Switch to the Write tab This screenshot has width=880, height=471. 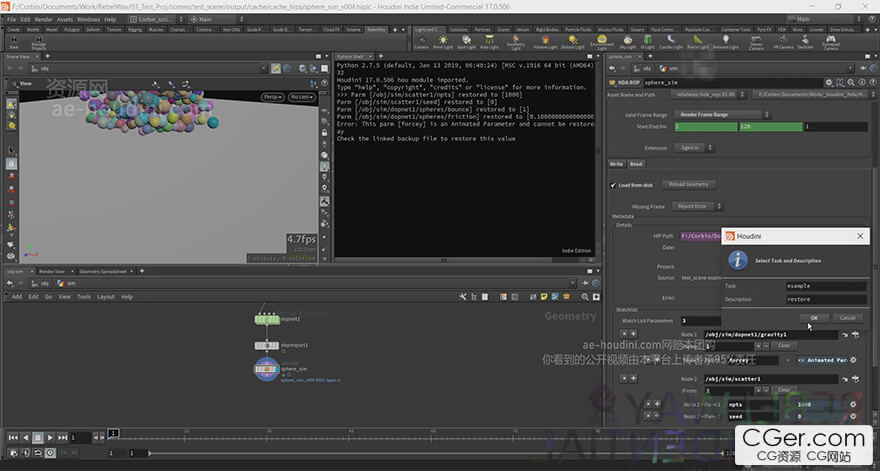click(616, 164)
